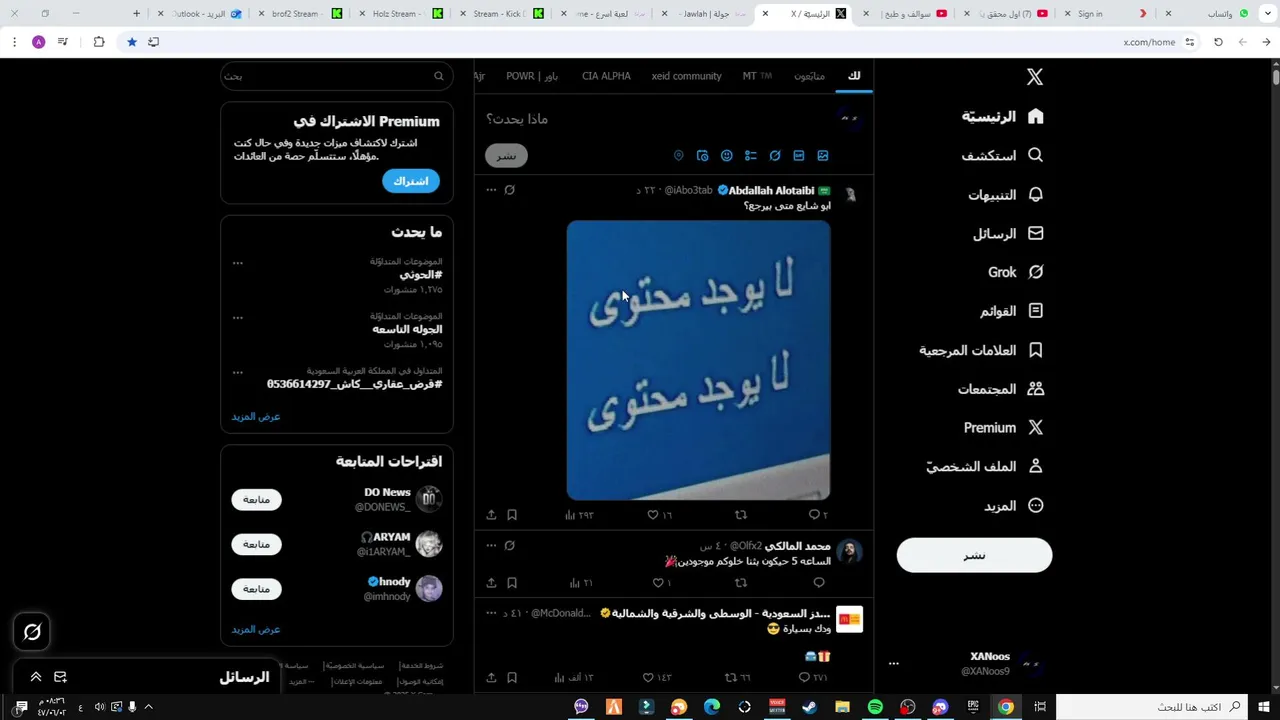Tag location icon in composer
The height and width of the screenshot is (720, 1280).
679,156
